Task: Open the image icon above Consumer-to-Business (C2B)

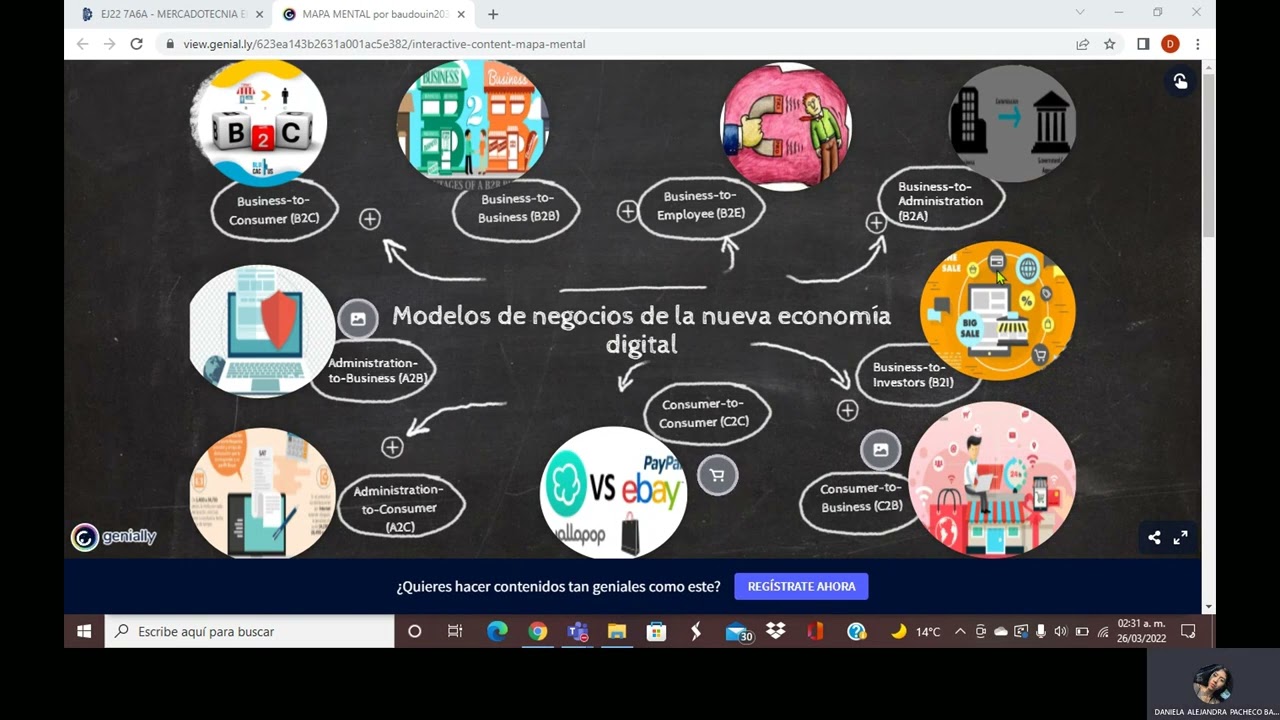Action: (881, 450)
